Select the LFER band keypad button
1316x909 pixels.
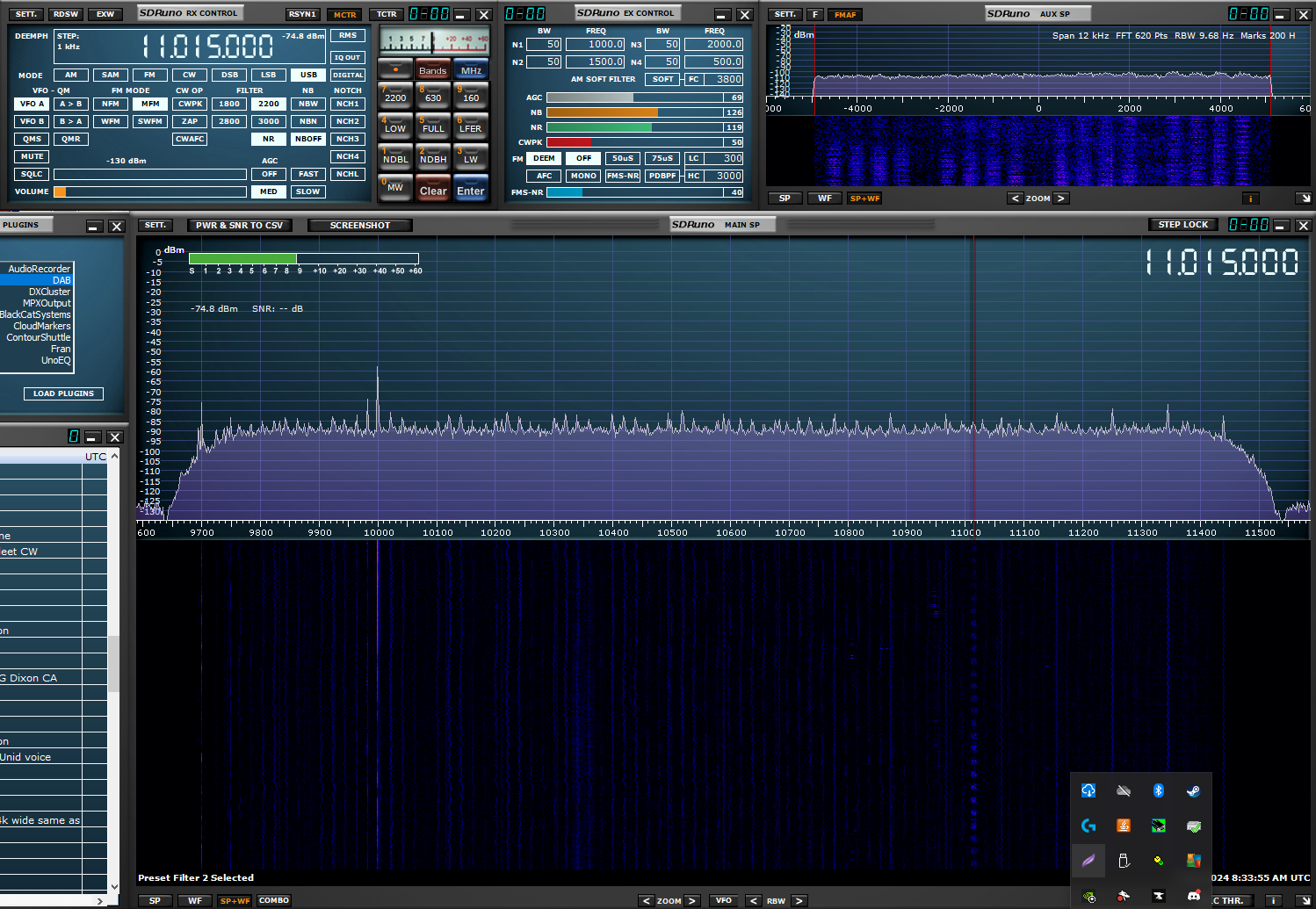(471, 126)
